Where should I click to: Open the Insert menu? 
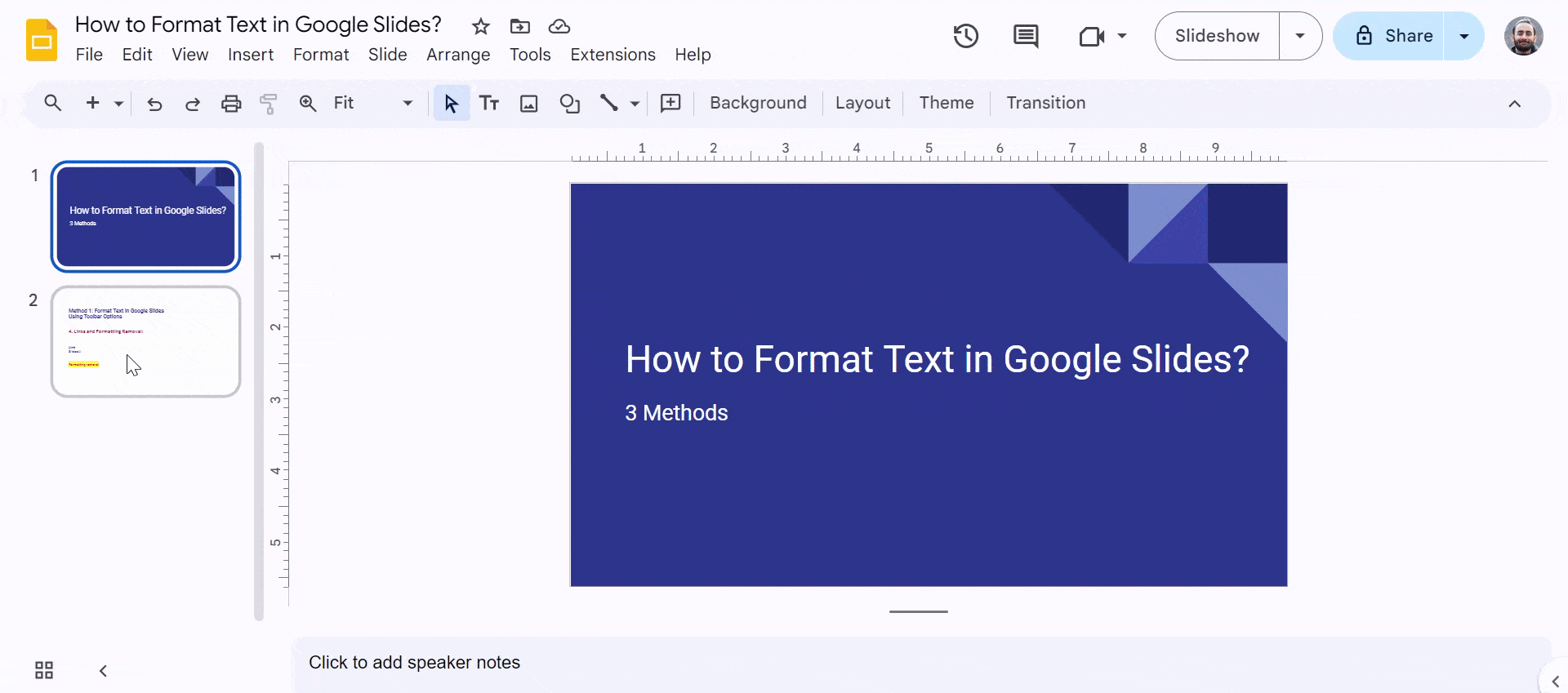(250, 55)
